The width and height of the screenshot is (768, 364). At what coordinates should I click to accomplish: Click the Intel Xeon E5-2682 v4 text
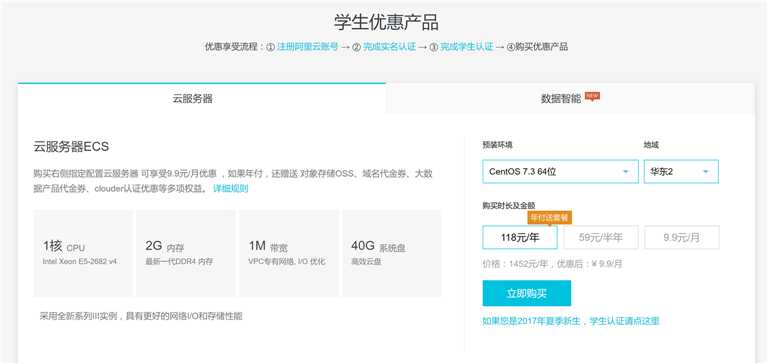click(80, 262)
